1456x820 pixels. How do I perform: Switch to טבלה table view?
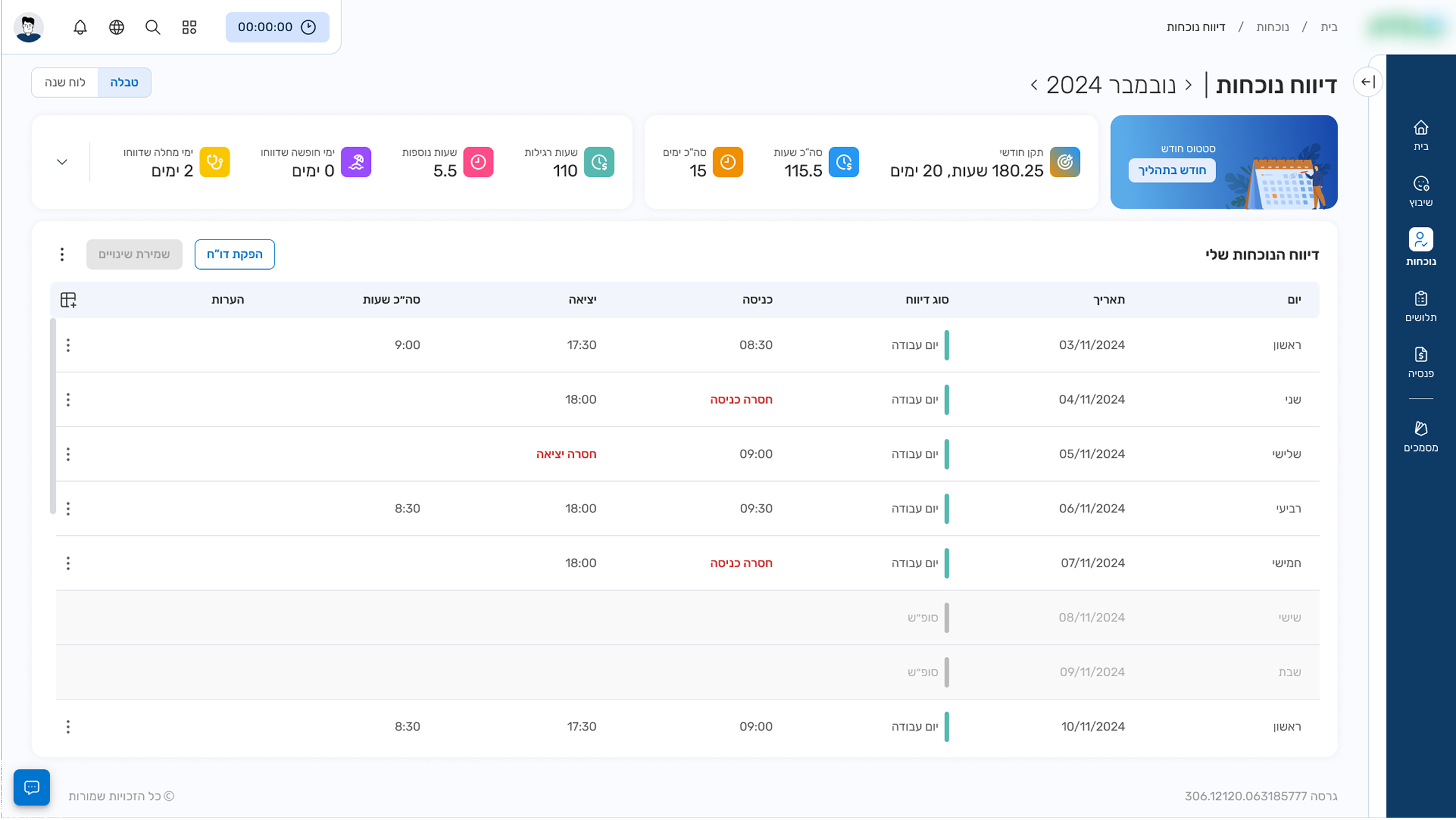pyautogui.click(x=124, y=83)
